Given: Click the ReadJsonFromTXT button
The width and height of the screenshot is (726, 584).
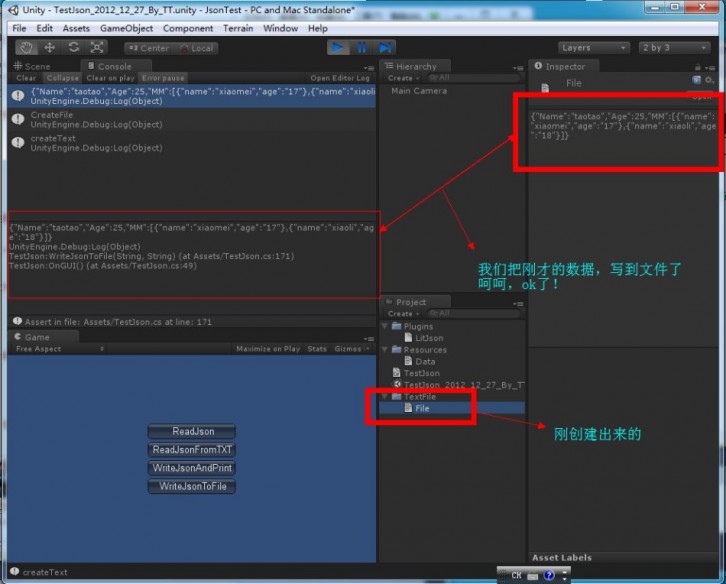Looking at the screenshot, I should coord(192,450).
